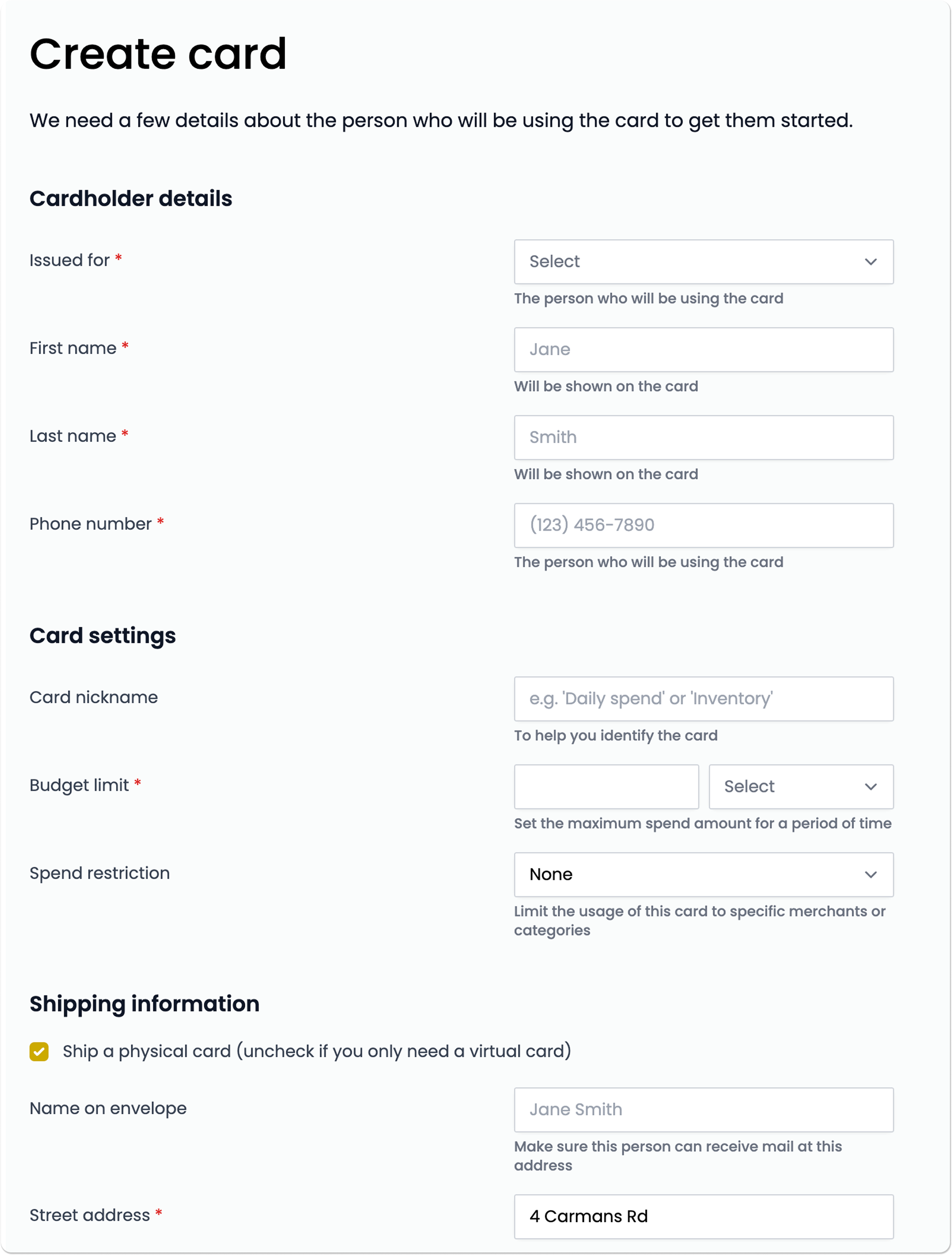This screenshot has height=1255, width=952.
Task: Click the Issued for field label
Action: tap(69, 260)
